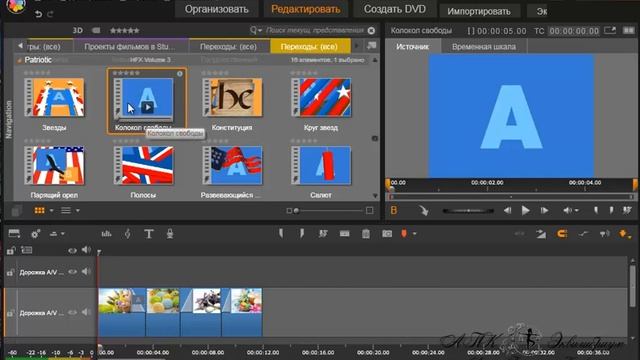
Task: Select the Проекты фильмов в Stu... library tab
Action: point(130,47)
